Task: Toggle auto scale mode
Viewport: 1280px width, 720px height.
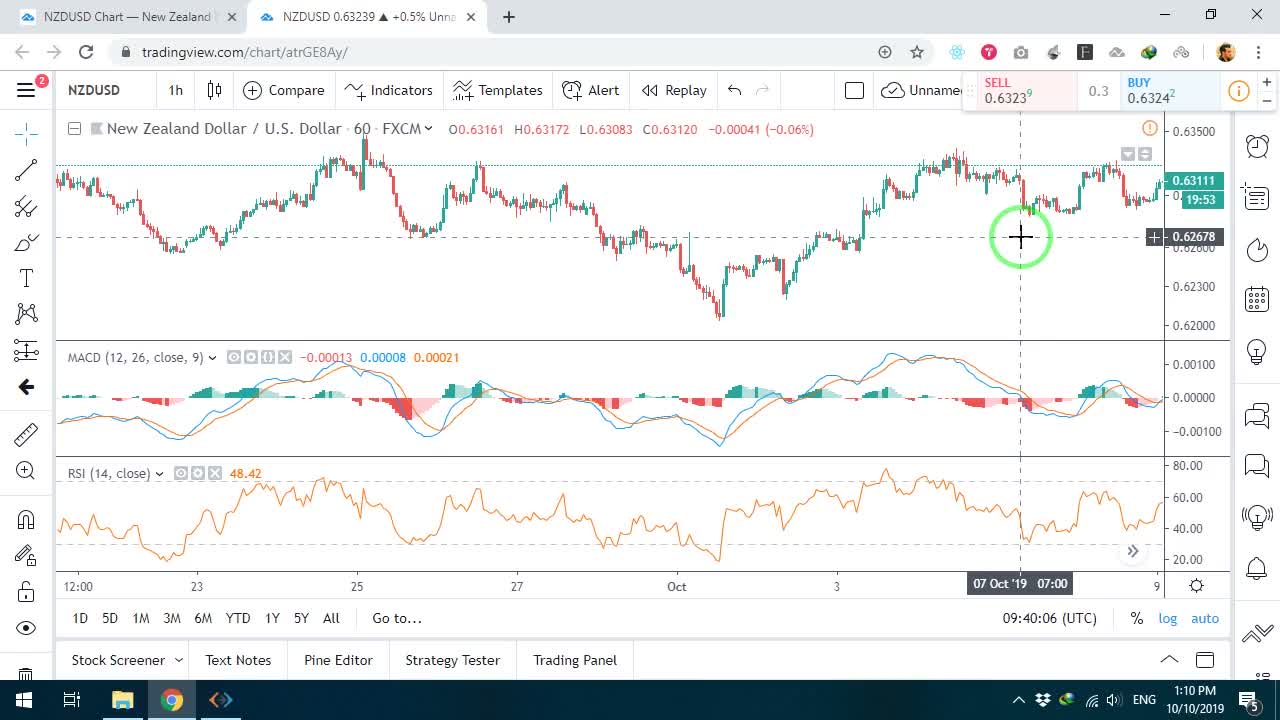Action: click(x=1205, y=618)
